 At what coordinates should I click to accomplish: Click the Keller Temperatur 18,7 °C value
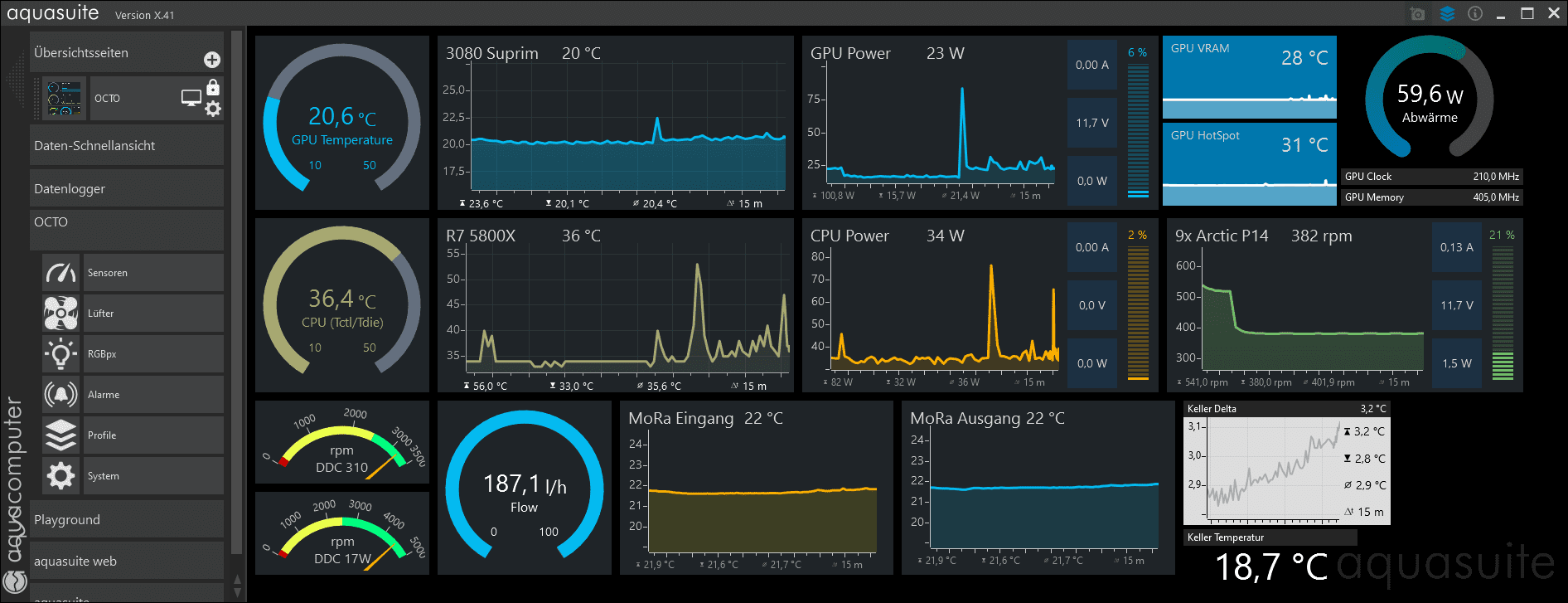pos(1271,567)
